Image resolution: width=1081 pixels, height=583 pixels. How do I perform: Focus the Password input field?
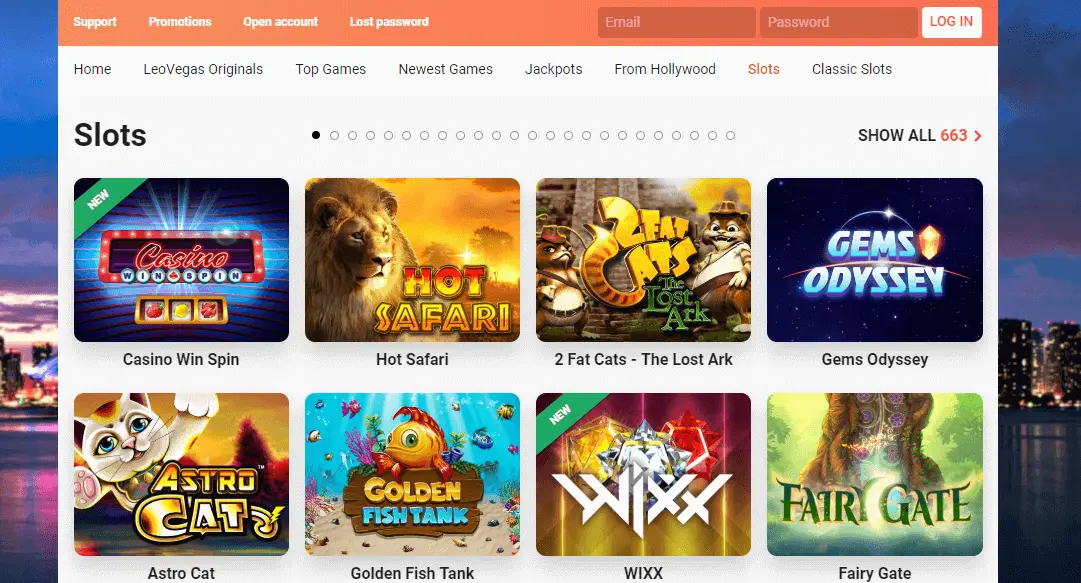tap(838, 22)
